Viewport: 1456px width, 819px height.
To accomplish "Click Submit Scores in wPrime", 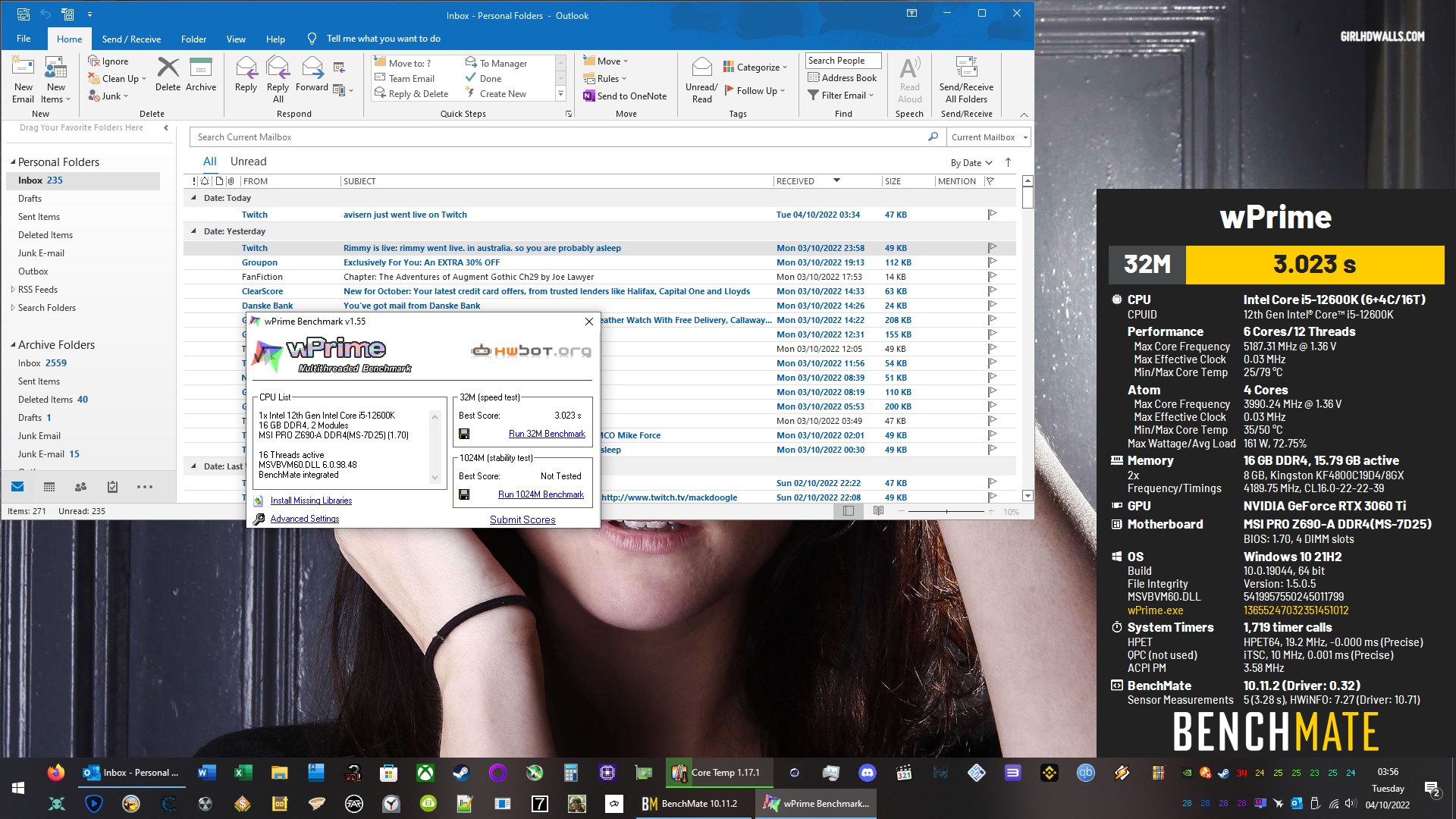I will [522, 519].
